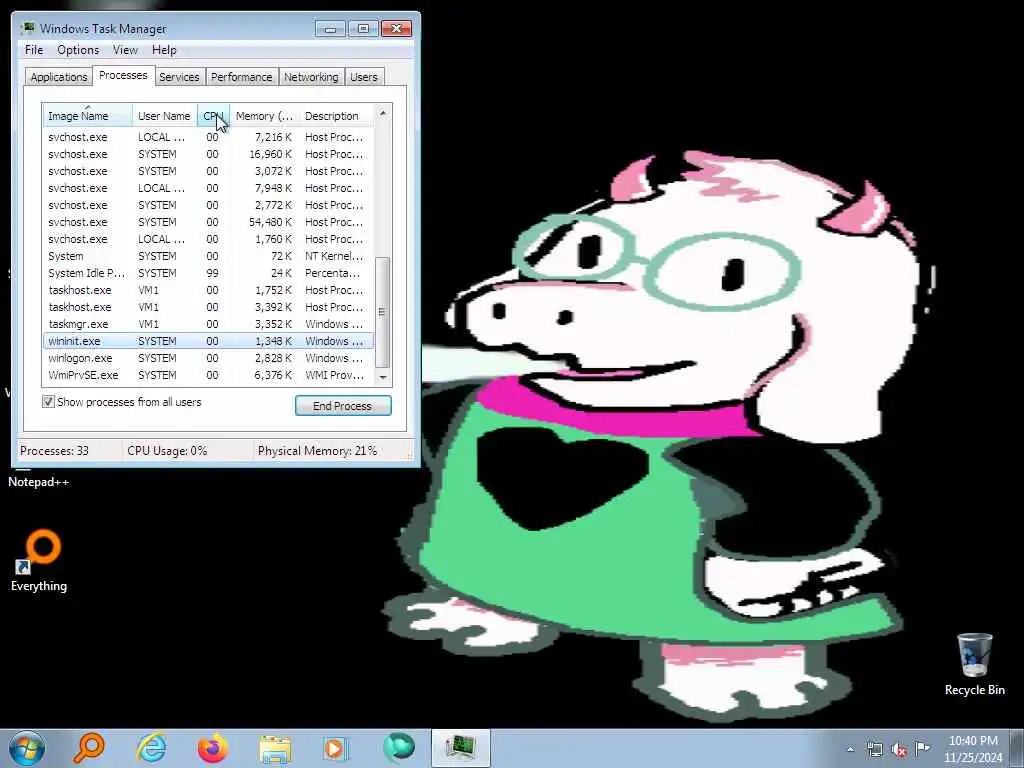Open the Options menu

coord(78,50)
